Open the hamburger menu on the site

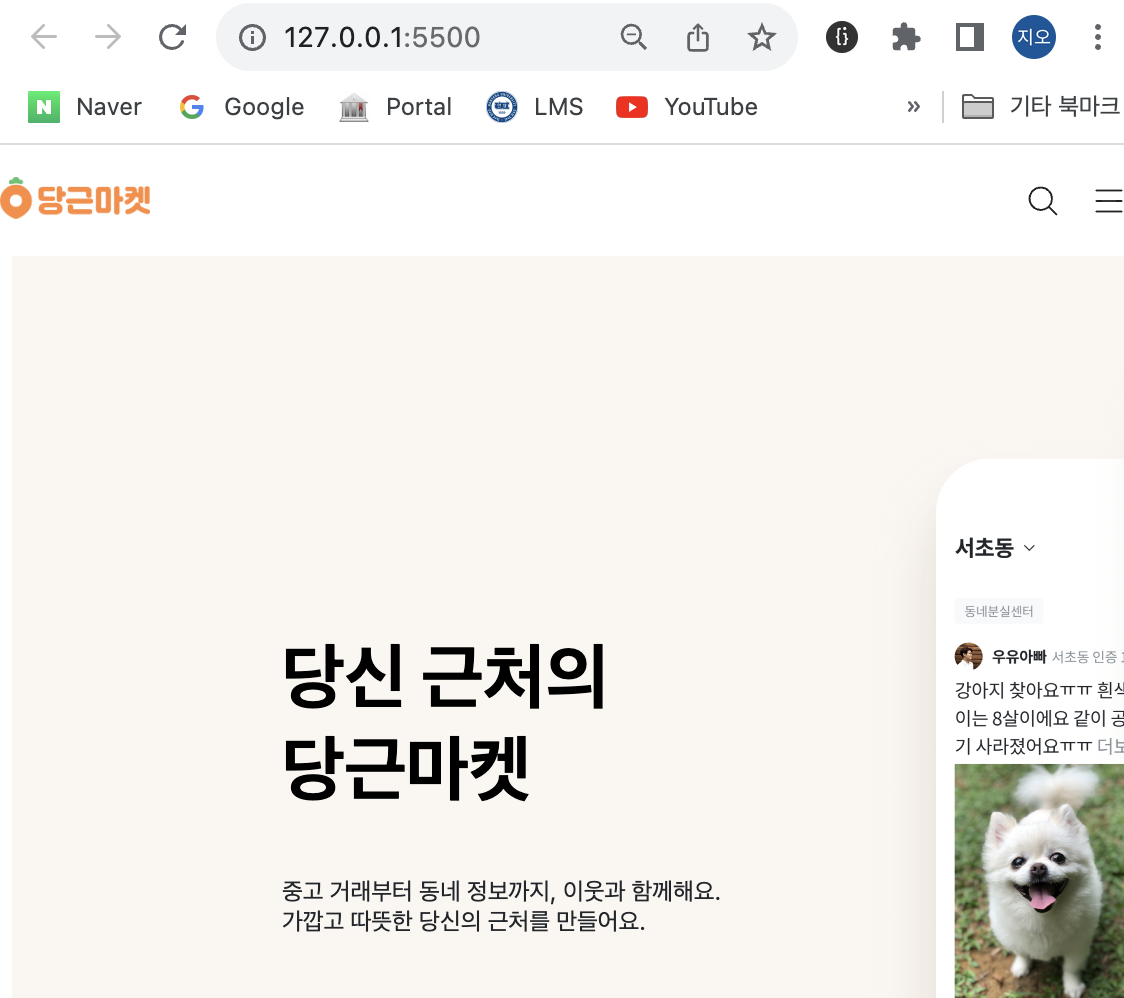1109,201
